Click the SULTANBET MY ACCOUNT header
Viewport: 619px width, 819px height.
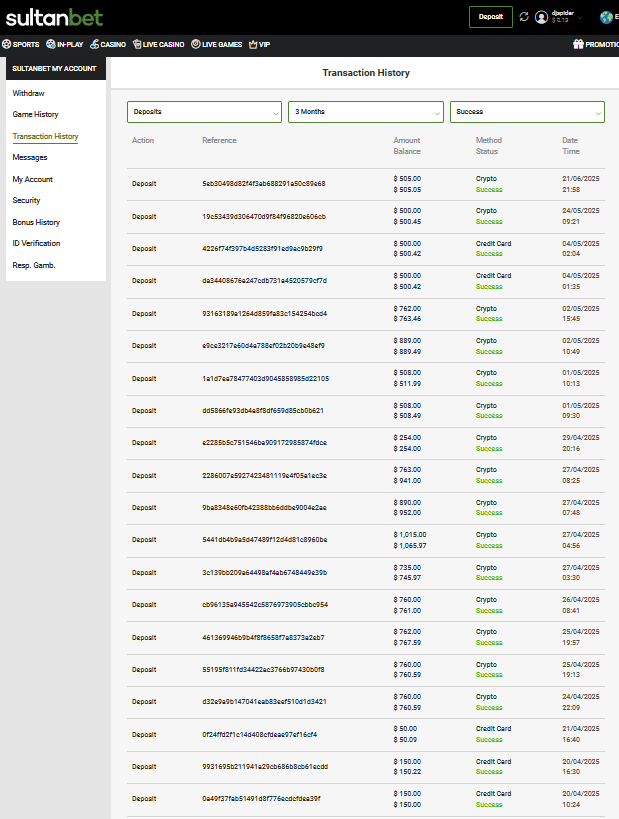tap(54, 68)
